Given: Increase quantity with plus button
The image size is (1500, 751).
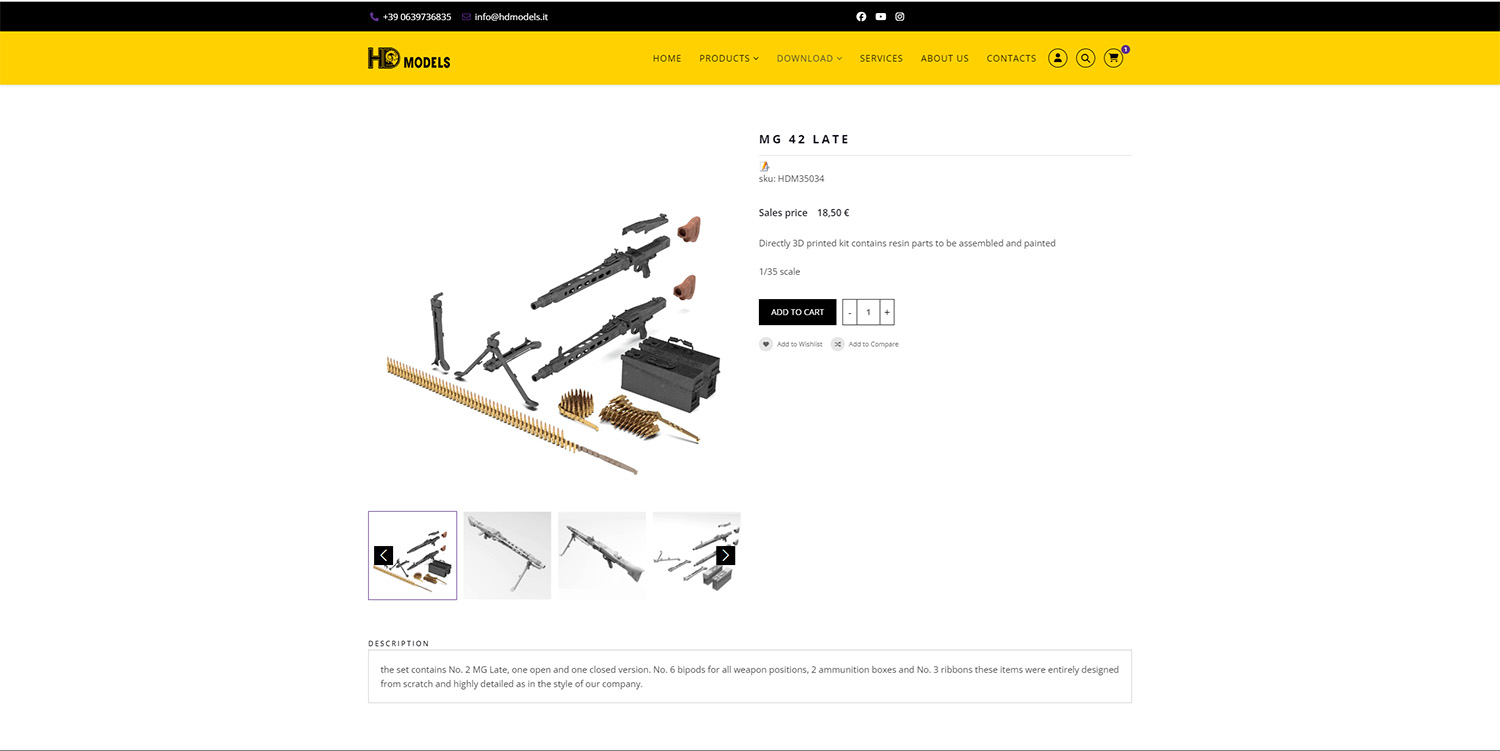Looking at the screenshot, I should 887,312.
